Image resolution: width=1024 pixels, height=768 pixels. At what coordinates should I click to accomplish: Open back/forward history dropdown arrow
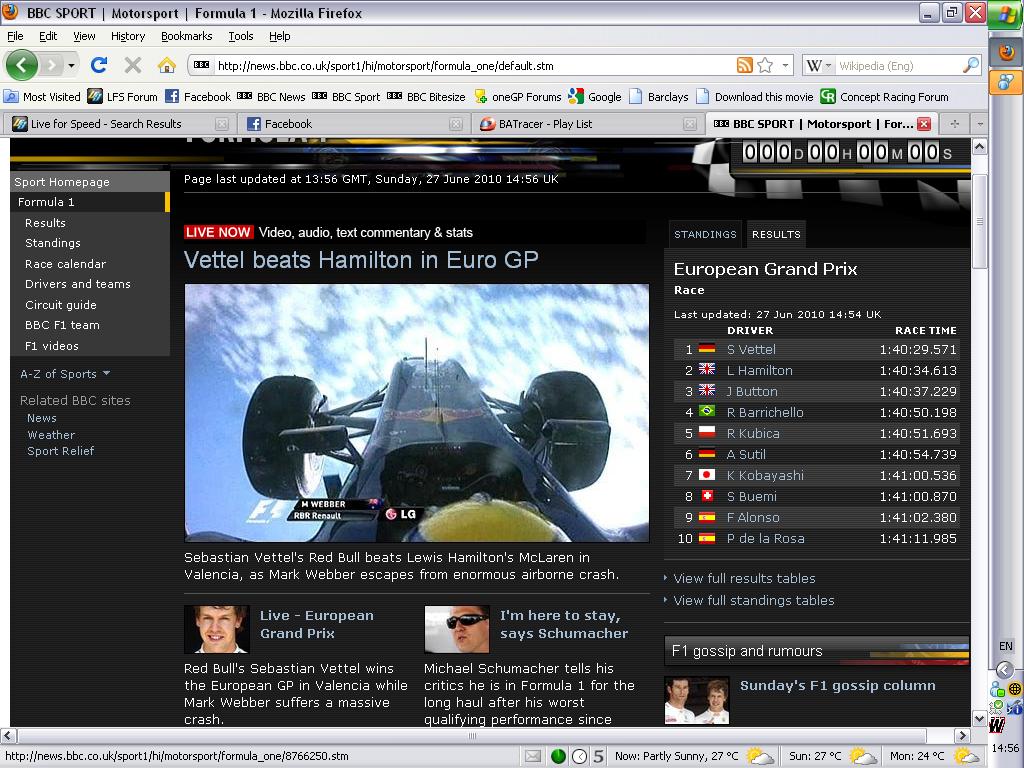point(71,65)
